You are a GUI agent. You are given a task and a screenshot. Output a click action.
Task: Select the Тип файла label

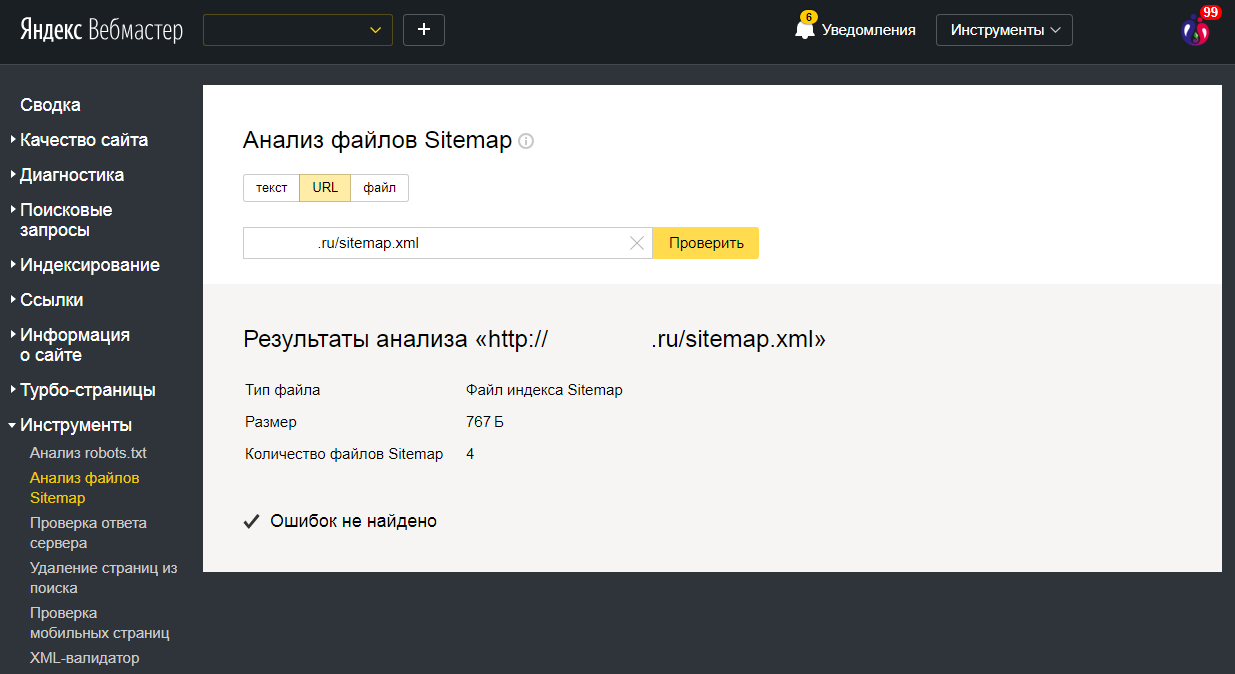pyautogui.click(x=283, y=390)
